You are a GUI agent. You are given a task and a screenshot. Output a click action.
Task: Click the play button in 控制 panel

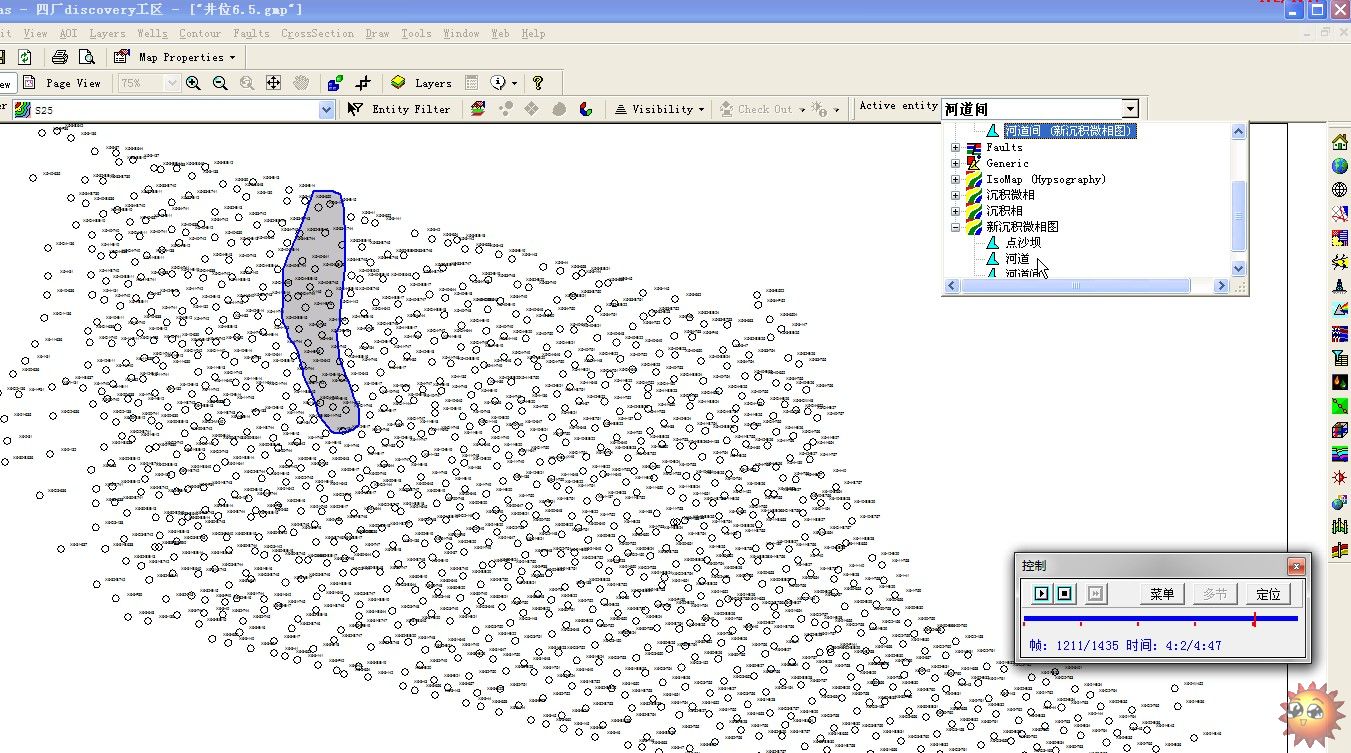coord(1041,594)
